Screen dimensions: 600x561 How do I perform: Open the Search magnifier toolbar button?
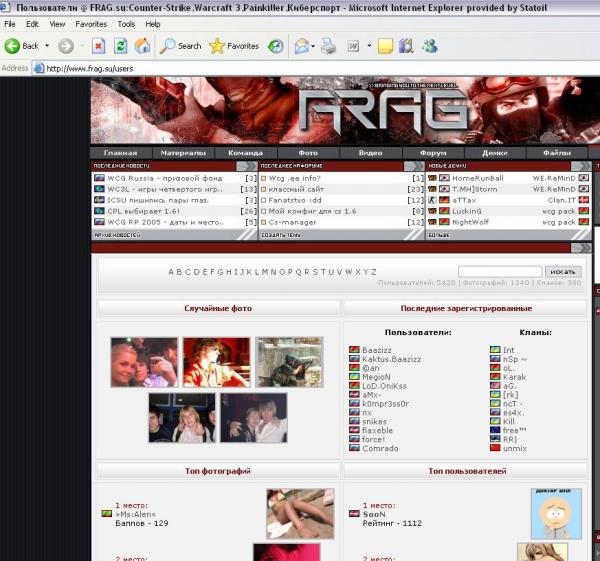tap(181, 46)
